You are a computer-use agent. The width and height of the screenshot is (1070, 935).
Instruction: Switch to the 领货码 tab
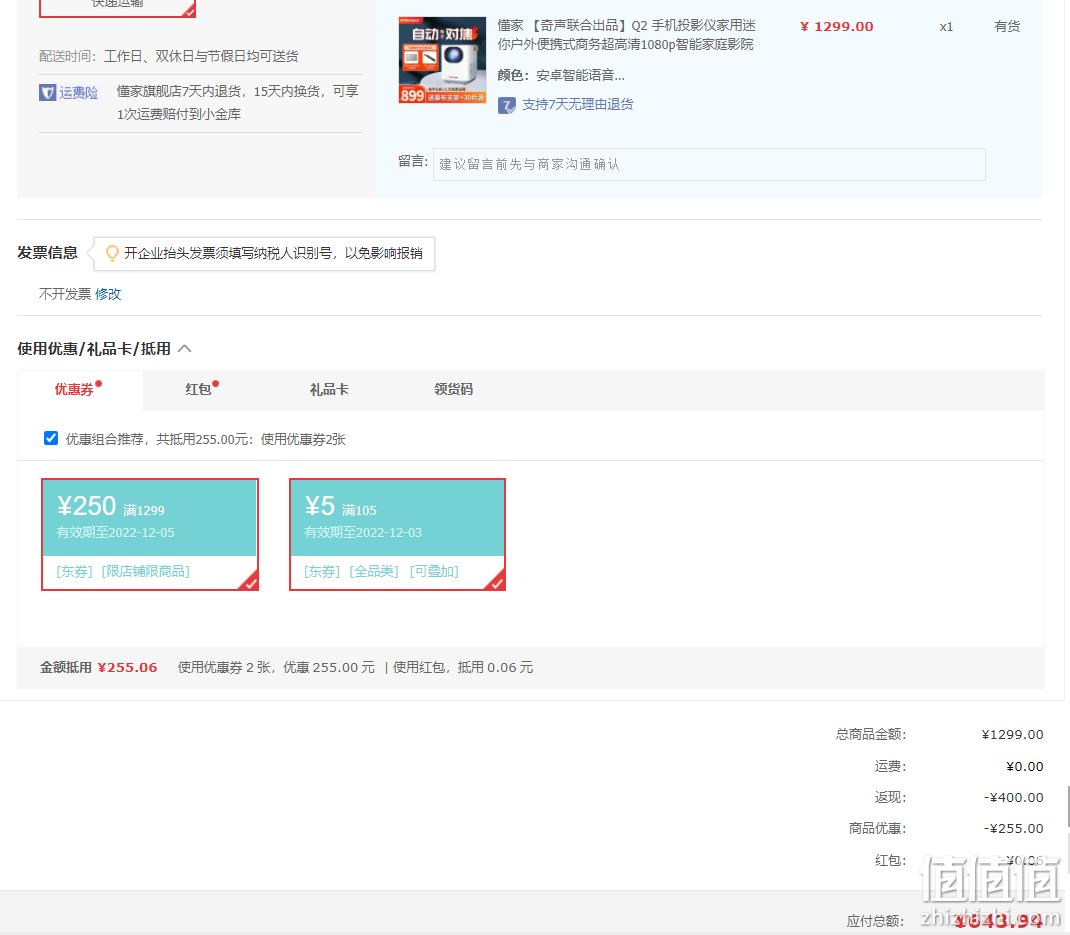coord(453,389)
